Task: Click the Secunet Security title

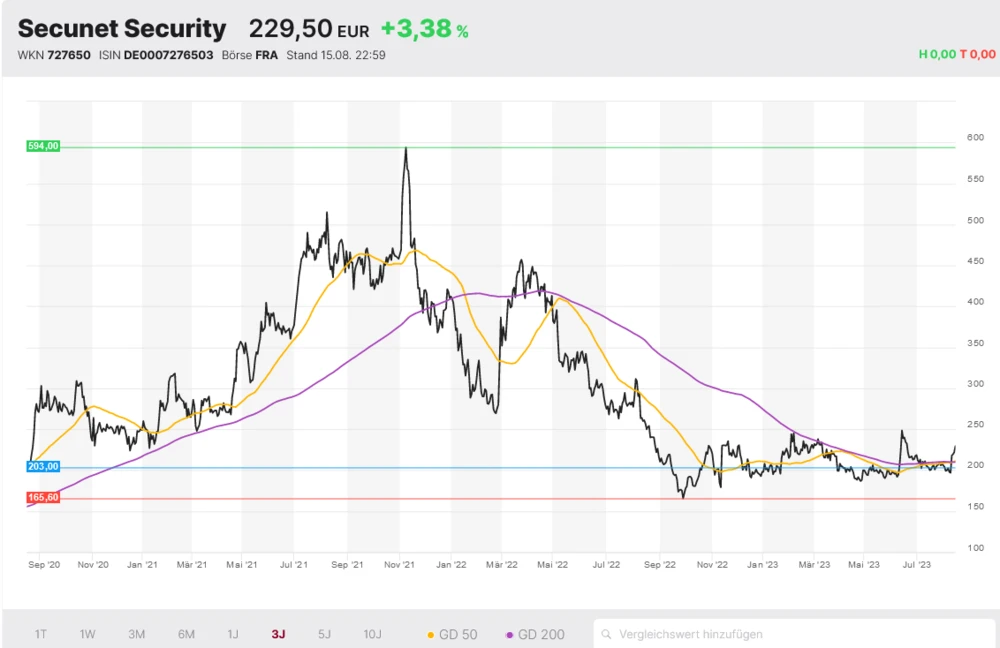Action: click(x=122, y=29)
